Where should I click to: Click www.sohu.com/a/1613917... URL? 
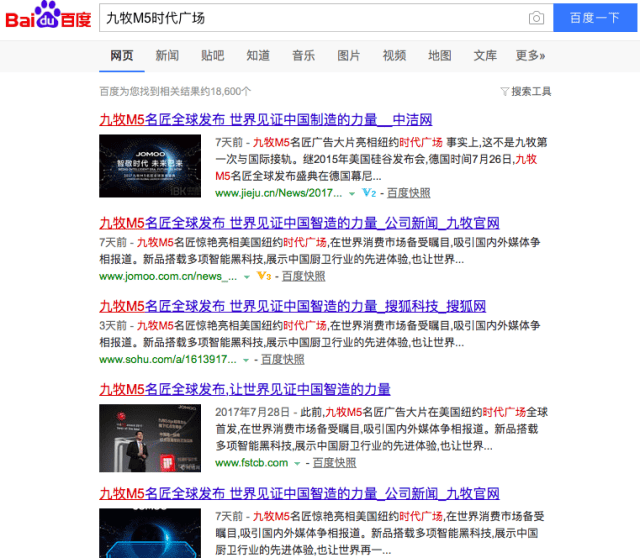click(x=167, y=360)
